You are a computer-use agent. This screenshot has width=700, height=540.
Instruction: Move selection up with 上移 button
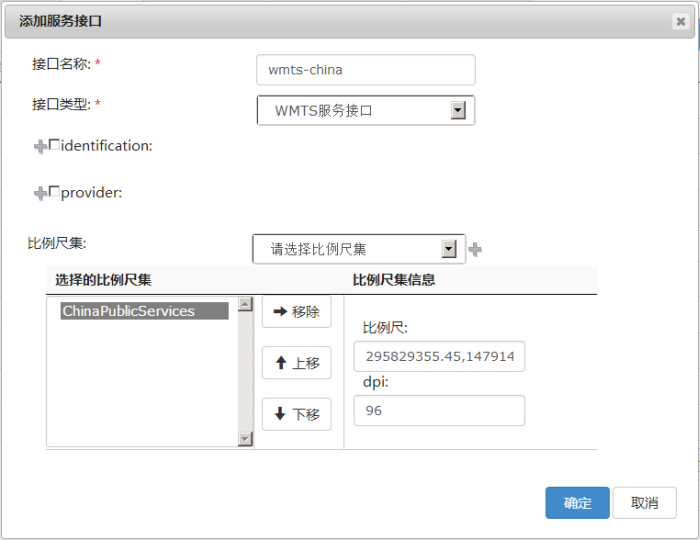(x=296, y=363)
